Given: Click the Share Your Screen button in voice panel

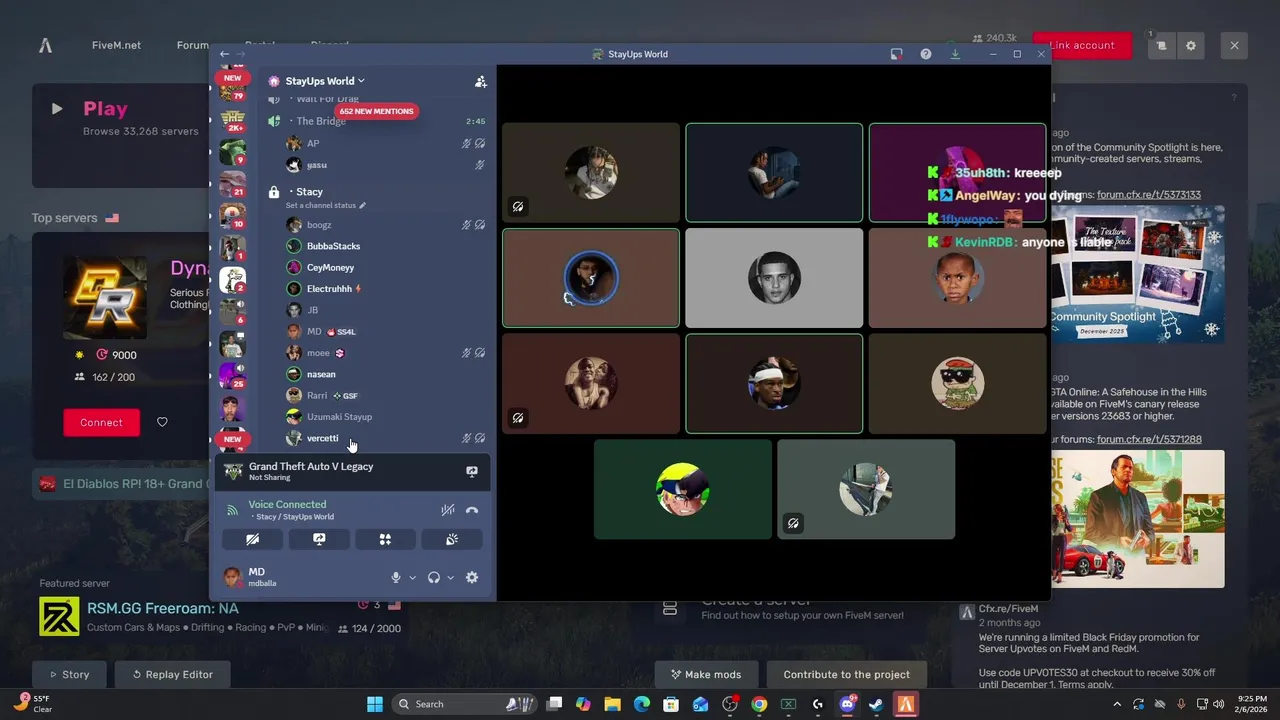Looking at the screenshot, I should pos(319,539).
